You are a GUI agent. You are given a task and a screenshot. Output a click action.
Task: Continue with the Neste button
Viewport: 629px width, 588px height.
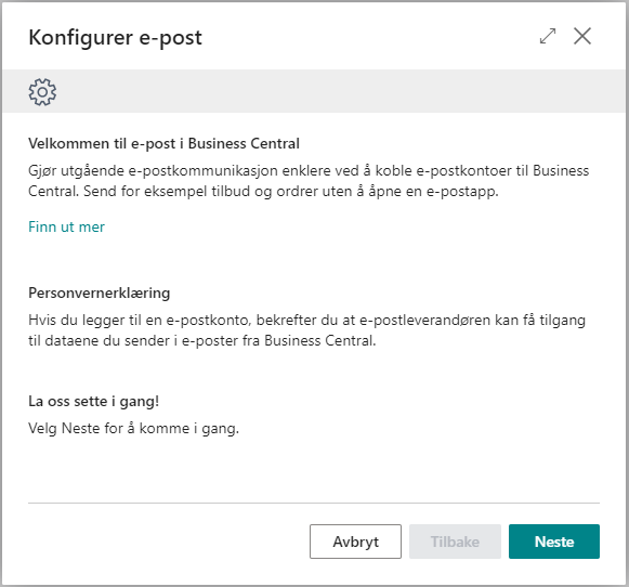554,541
